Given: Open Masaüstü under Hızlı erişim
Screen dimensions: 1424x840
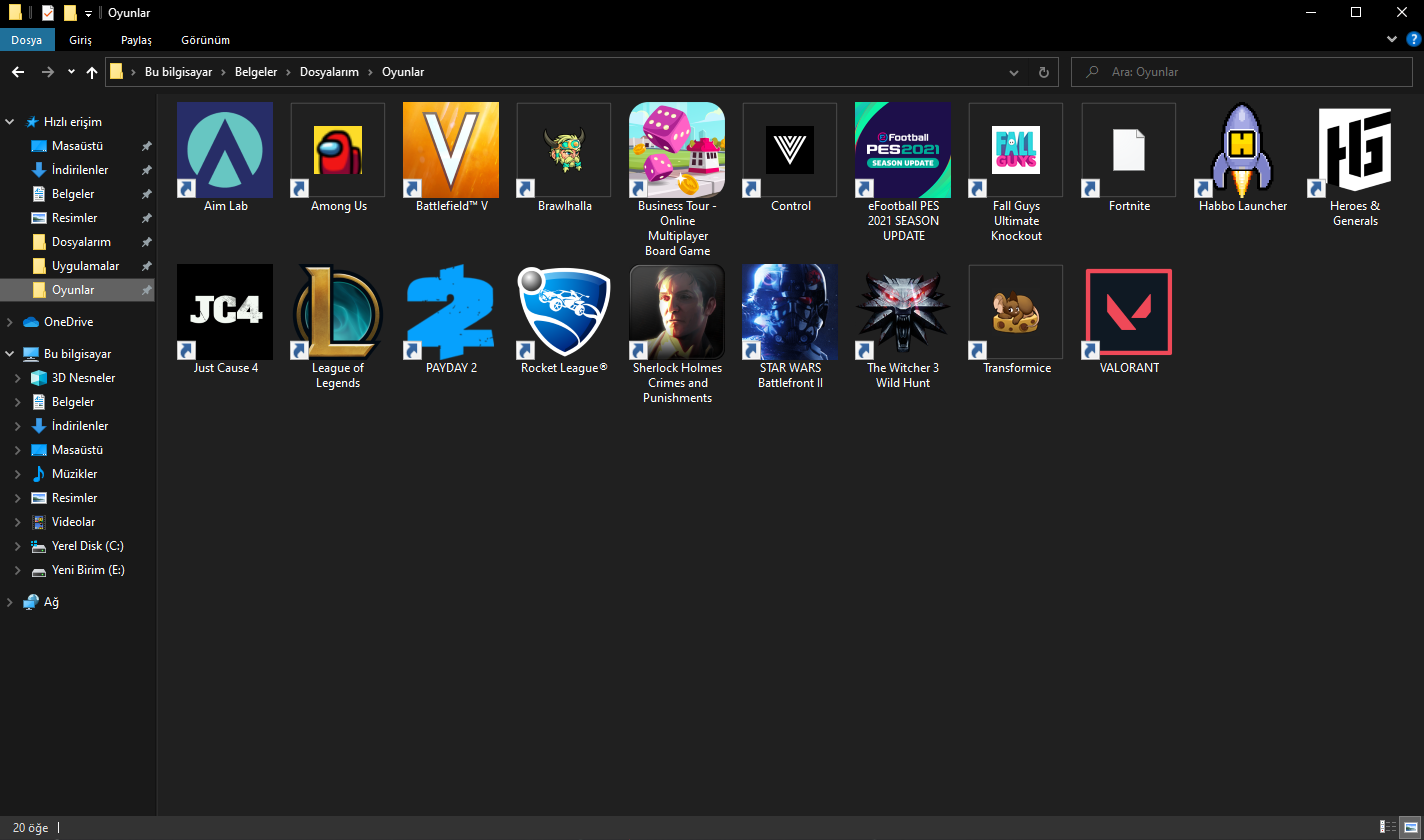Looking at the screenshot, I should [78, 146].
